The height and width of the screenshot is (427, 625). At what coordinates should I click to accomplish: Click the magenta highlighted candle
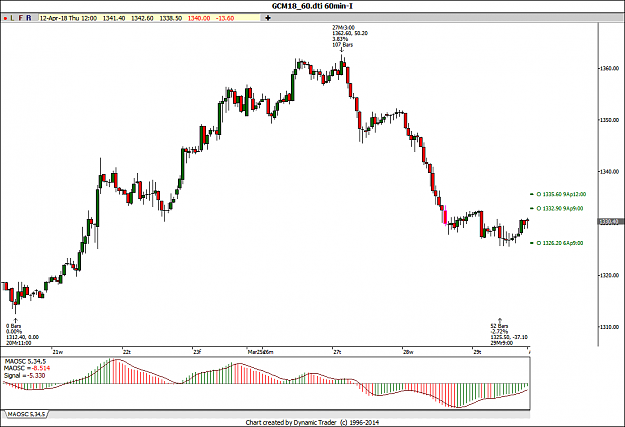click(445, 216)
